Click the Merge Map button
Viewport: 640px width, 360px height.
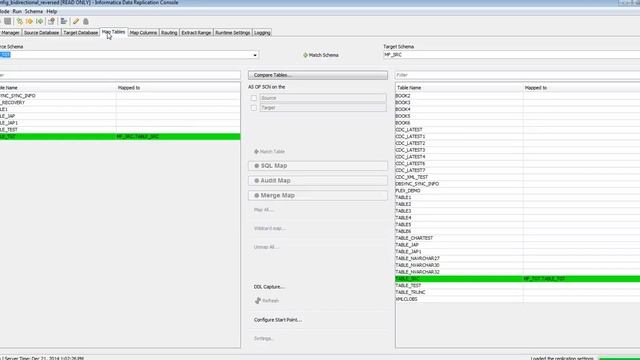[x=318, y=196]
